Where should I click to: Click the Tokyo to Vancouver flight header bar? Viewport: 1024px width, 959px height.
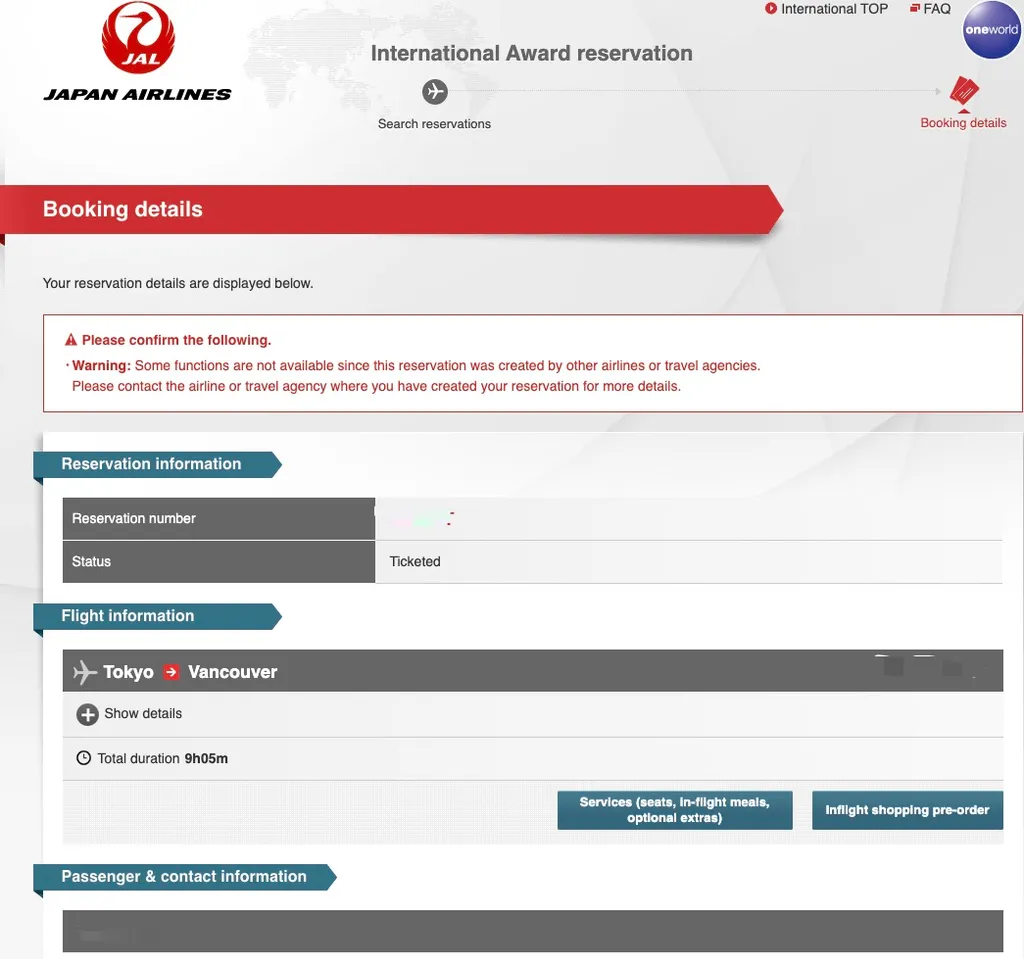pyautogui.click(x=533, y=671)
